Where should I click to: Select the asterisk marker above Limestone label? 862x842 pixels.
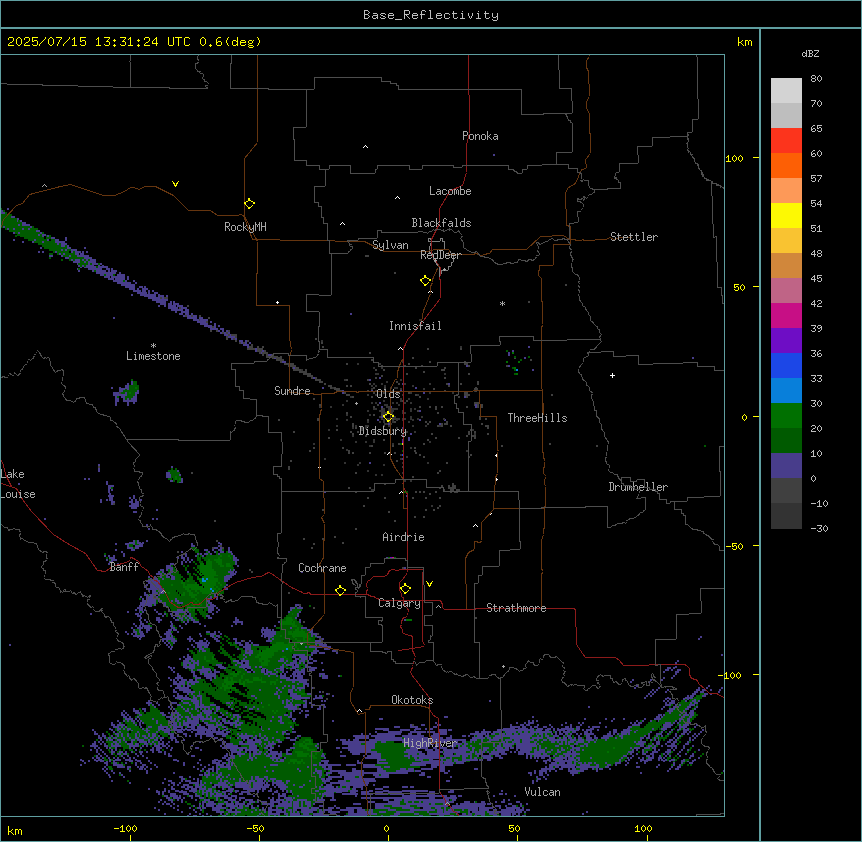pyautogui.click(x=153, y=346)
